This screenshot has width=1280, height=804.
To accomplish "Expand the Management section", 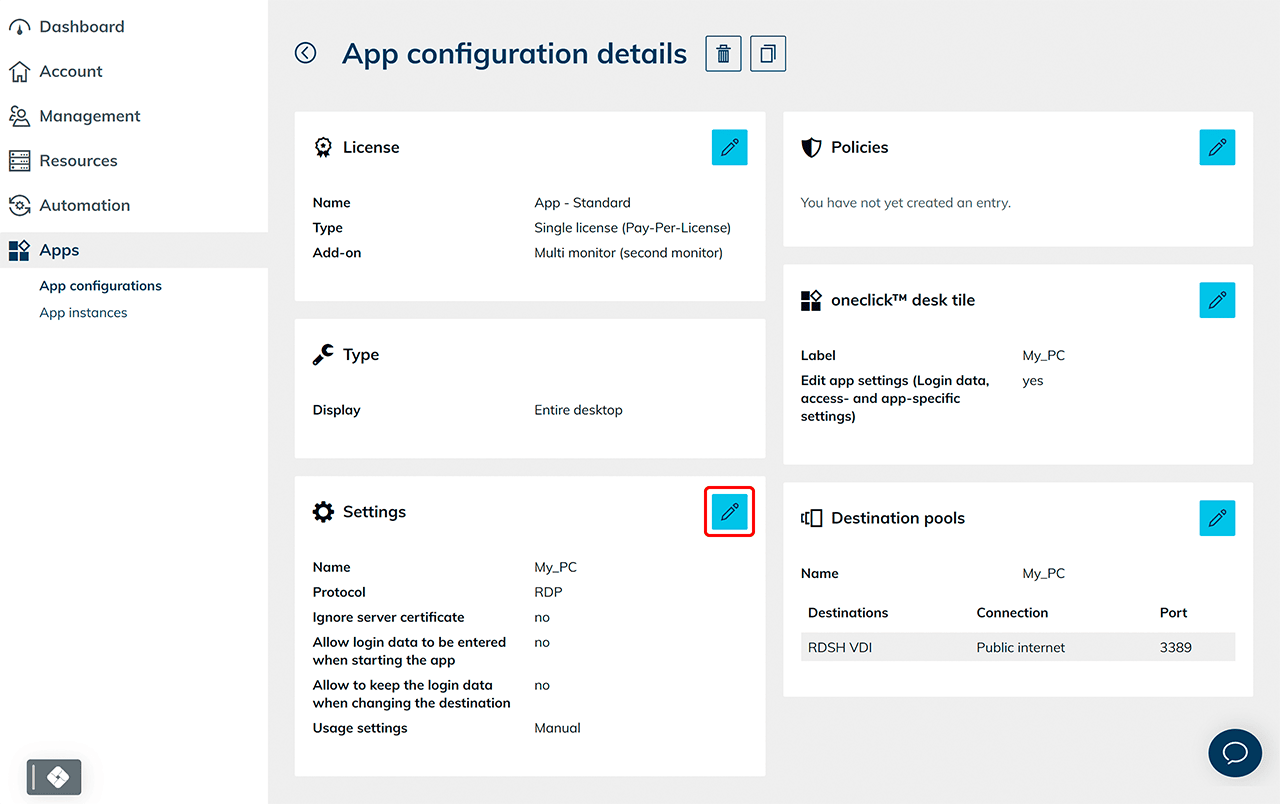I will pos(90,116).
